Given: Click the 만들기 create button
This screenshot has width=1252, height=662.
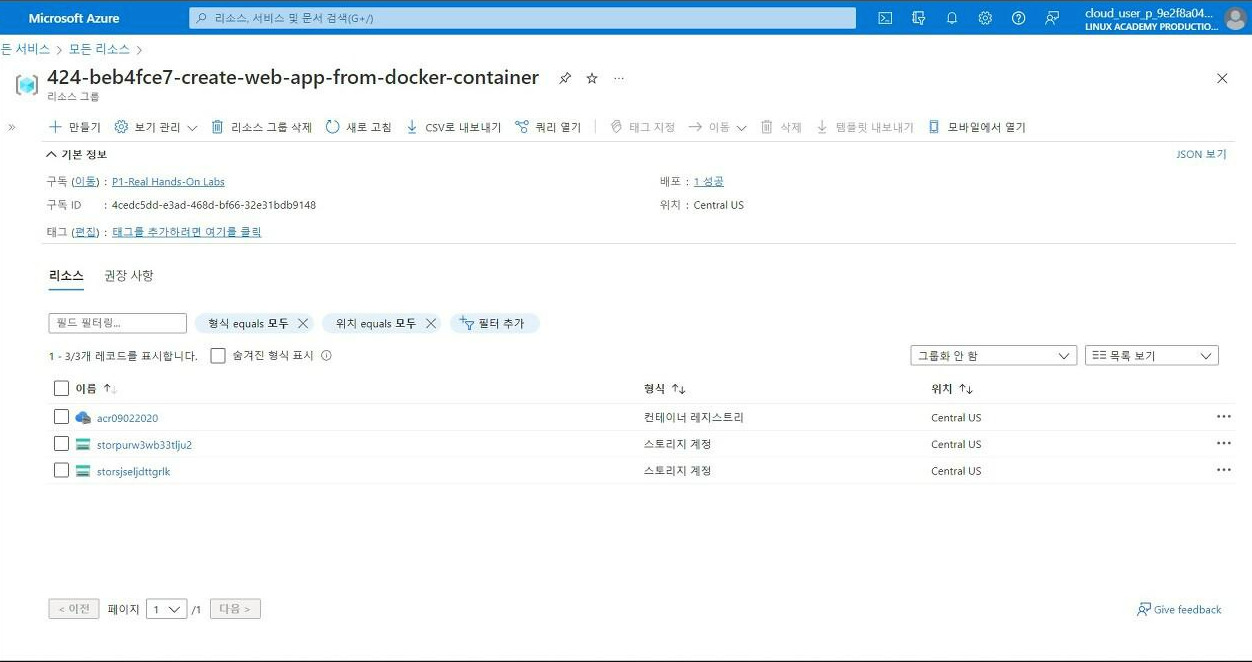Looking at the screenshot, I should coord(75,127).
